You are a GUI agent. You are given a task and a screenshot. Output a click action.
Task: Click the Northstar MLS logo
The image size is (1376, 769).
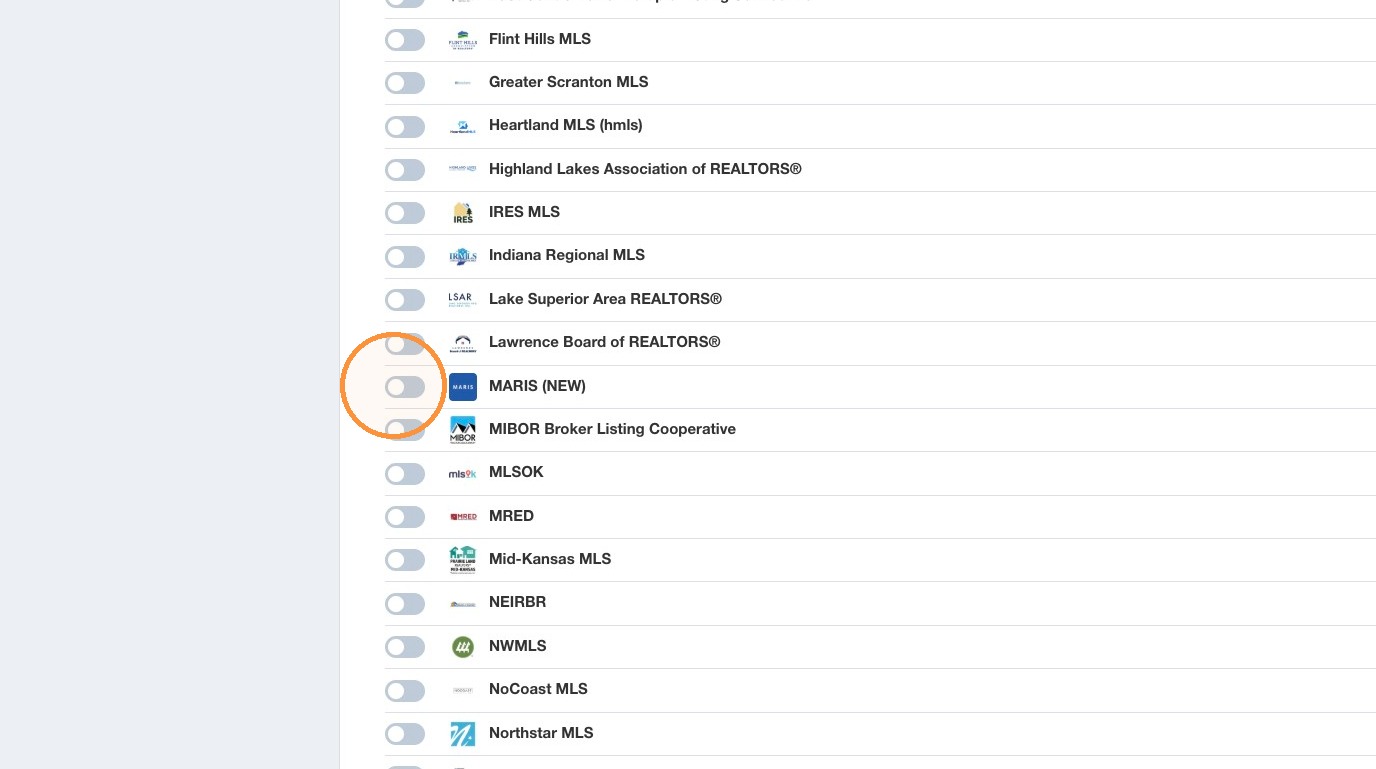click(463, 734)
